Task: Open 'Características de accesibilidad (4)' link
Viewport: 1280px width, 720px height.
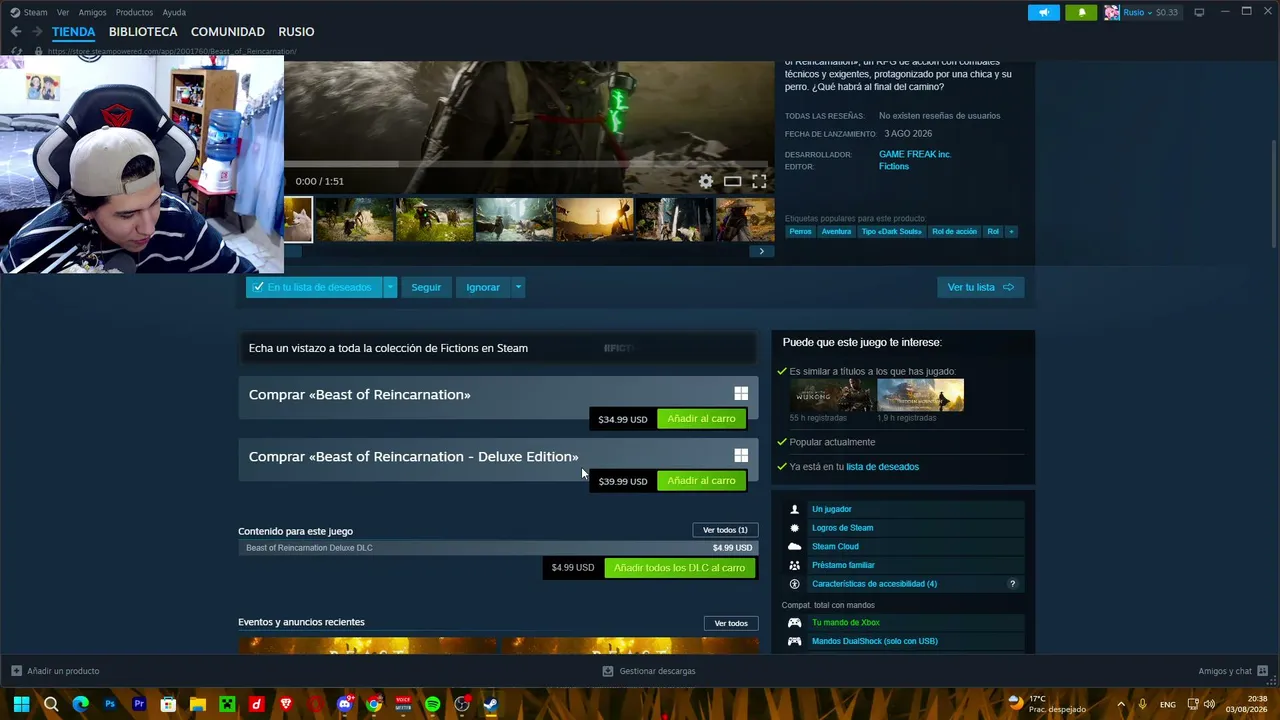Action: tap(874, 584)
